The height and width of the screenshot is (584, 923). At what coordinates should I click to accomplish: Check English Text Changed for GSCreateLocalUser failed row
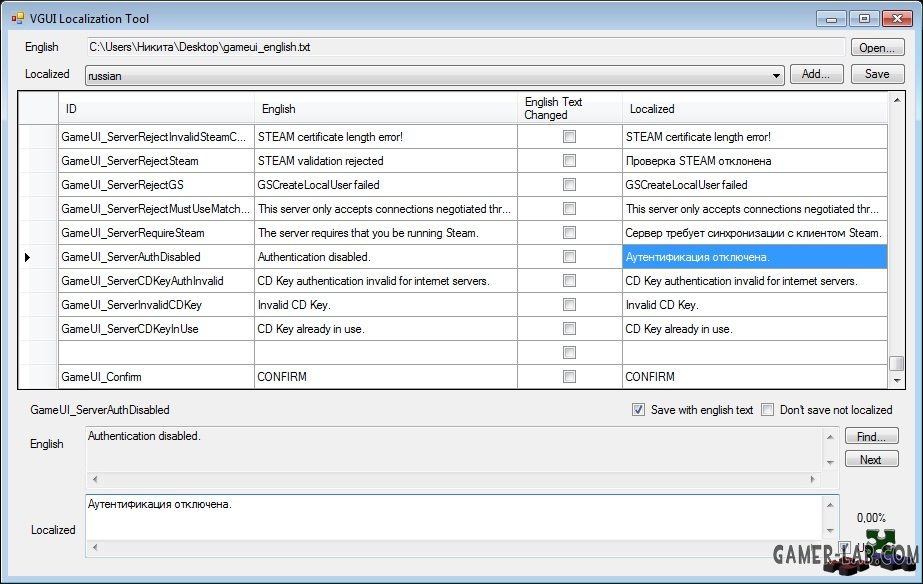[x=569, y=184]
